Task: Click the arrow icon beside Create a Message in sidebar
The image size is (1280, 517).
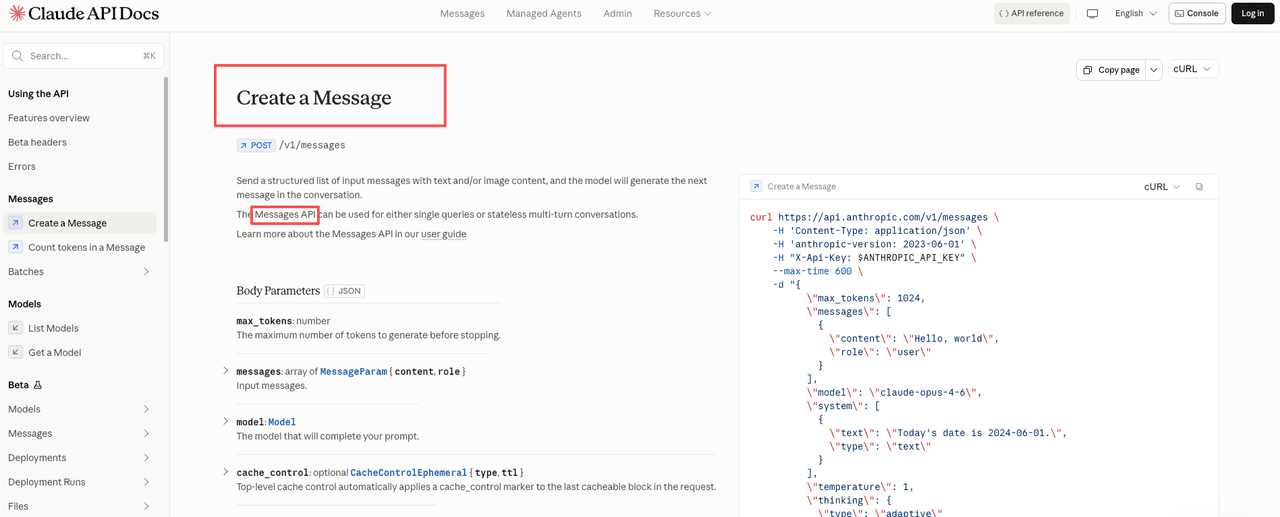Action: 15,223
